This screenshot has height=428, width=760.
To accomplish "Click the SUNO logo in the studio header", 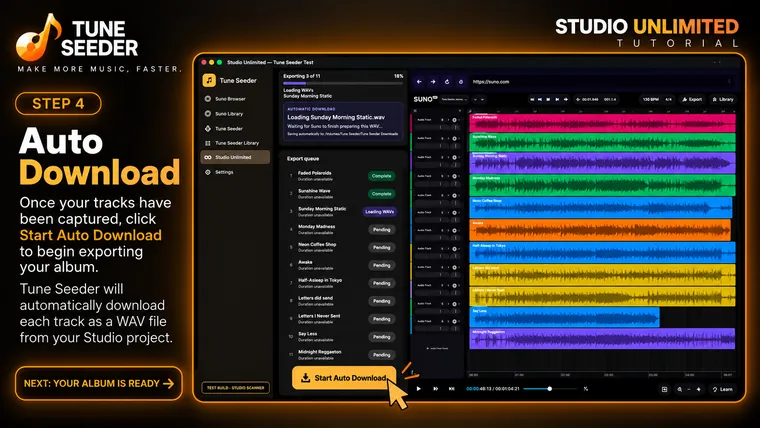I will (425, 99).
